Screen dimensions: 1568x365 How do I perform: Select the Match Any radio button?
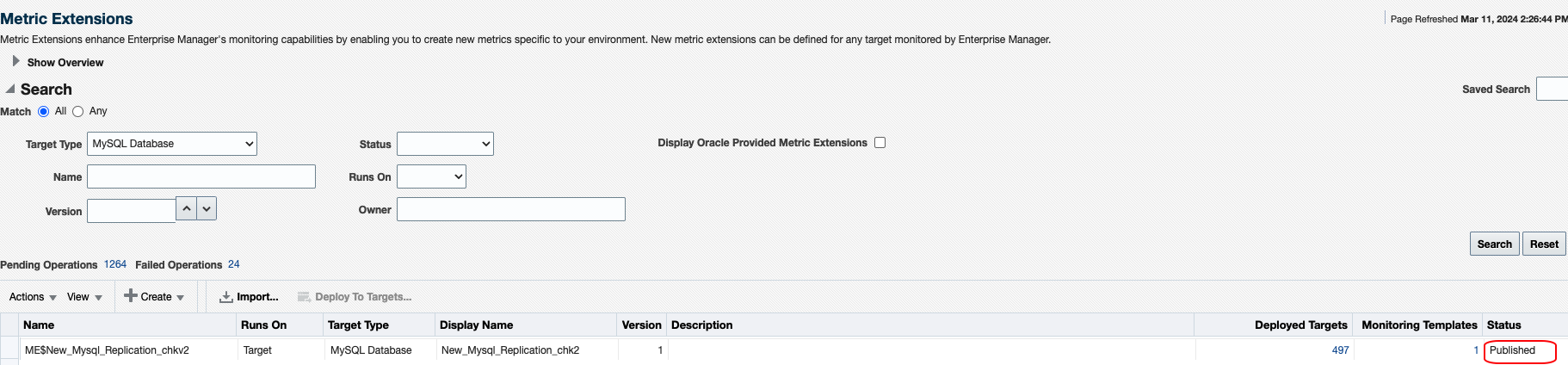coord(78,111)
